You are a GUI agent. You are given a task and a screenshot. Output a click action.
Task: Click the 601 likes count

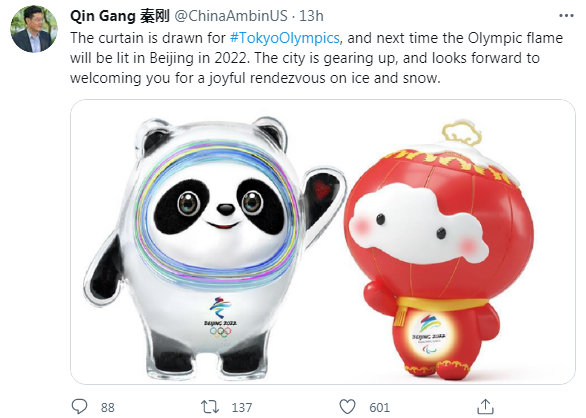point(379,407)
